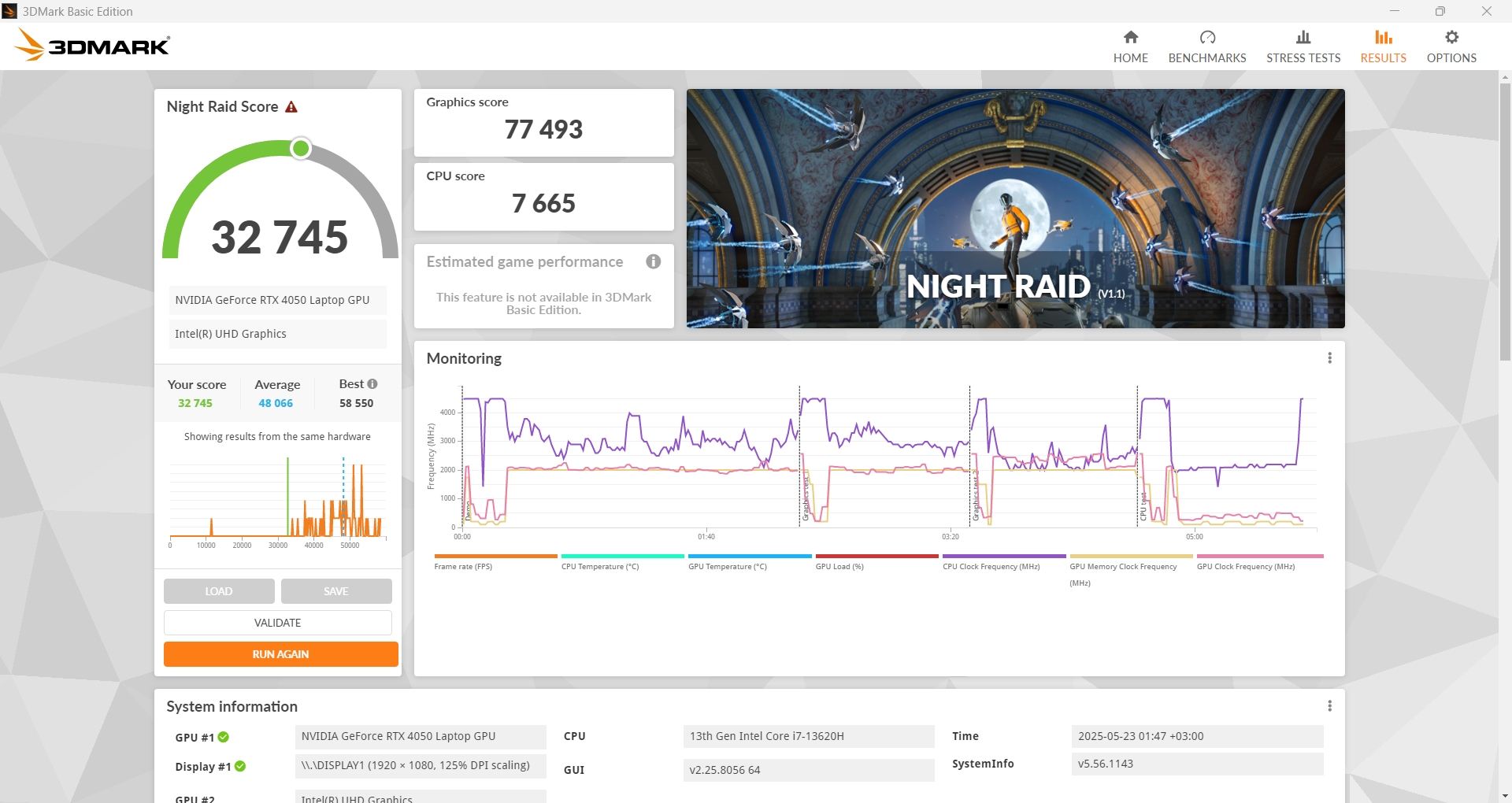Image resolution: width=1512 pixels, height=803 pixels.
Task: Go to Stress Tests tab
Action: coord(1303,46)
